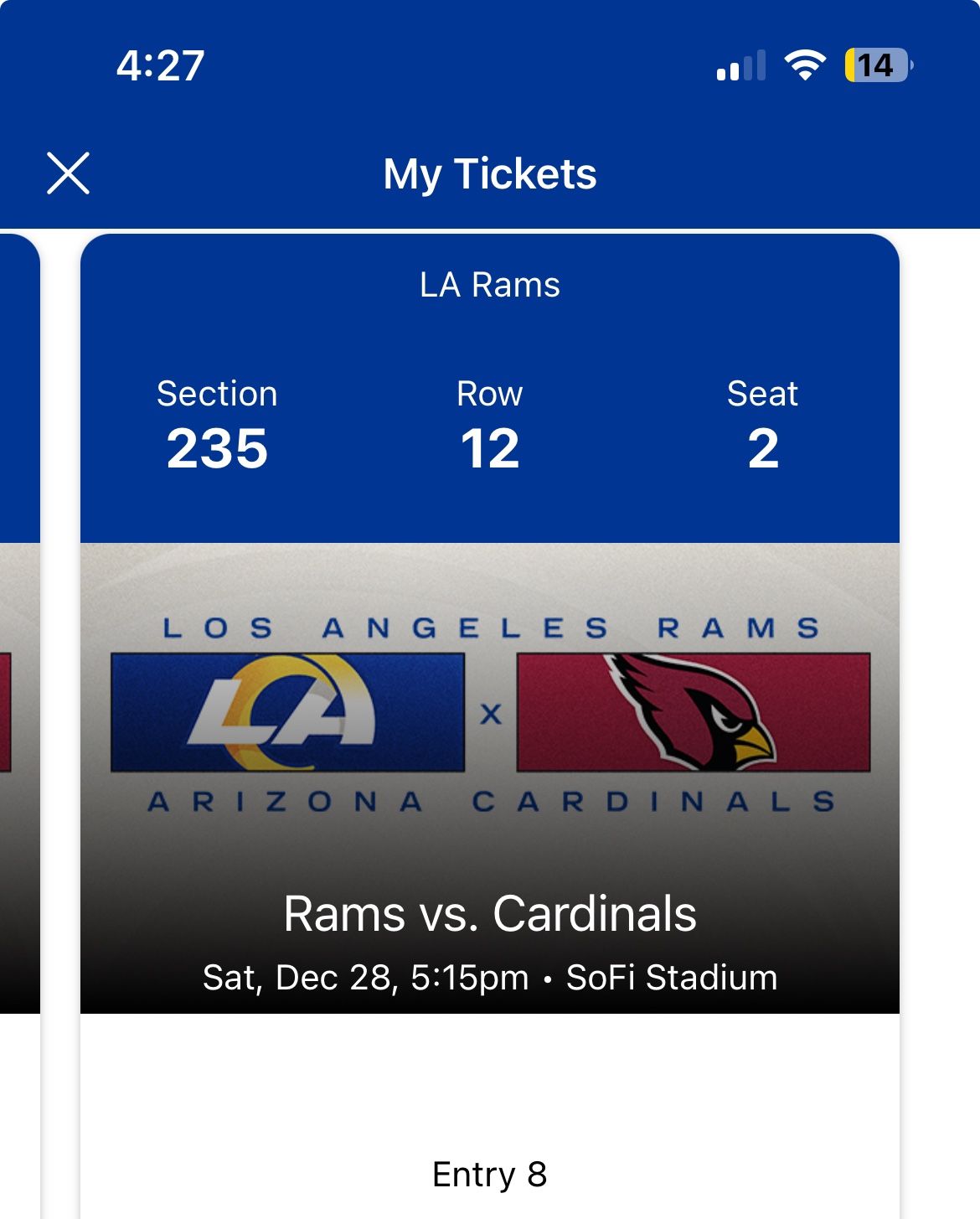This screenshot has width=980, height=1219.
Task: Tap the 4:27 clock in status bar
Action: pos(160,65)
